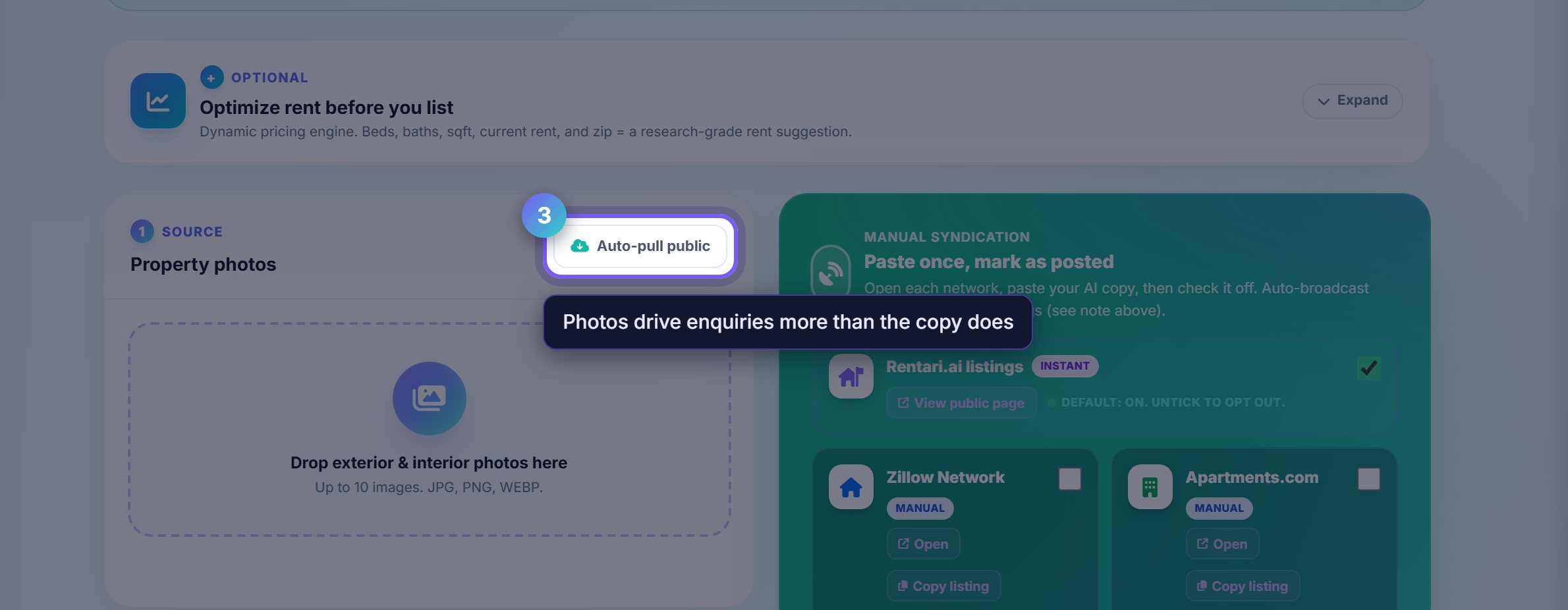The height and width of the screenshot is (610, 1568).
Task: Click Open under Apartments.com
Action: [1222, 544]
